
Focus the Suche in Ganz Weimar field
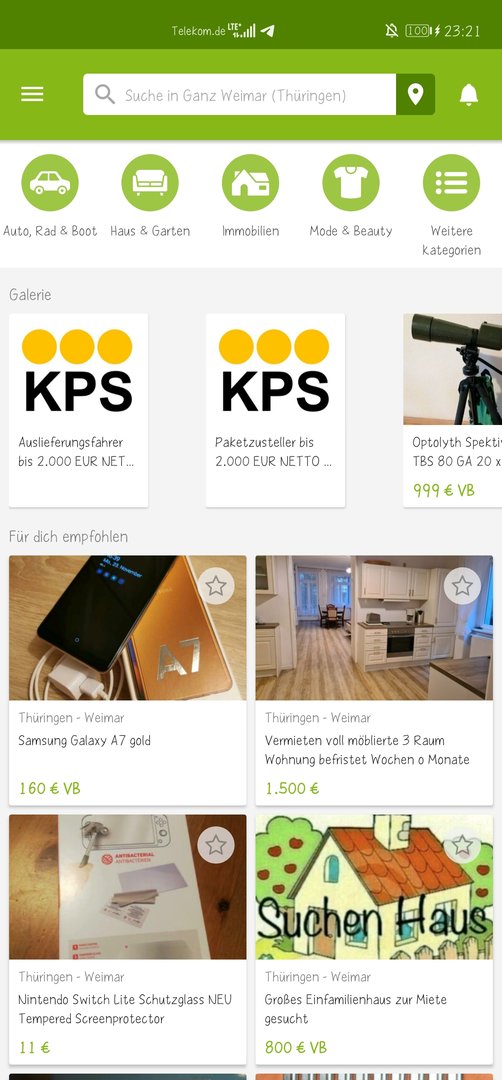point(240,94)
